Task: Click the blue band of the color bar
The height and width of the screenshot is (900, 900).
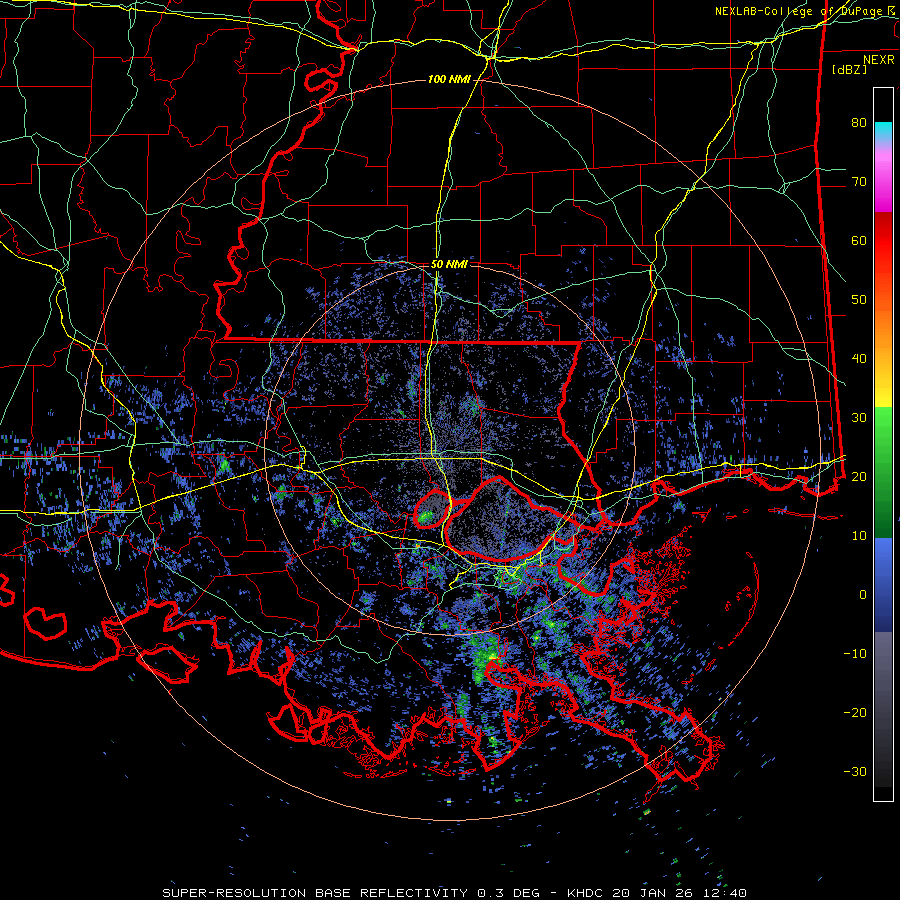Action: coord(883,585)
